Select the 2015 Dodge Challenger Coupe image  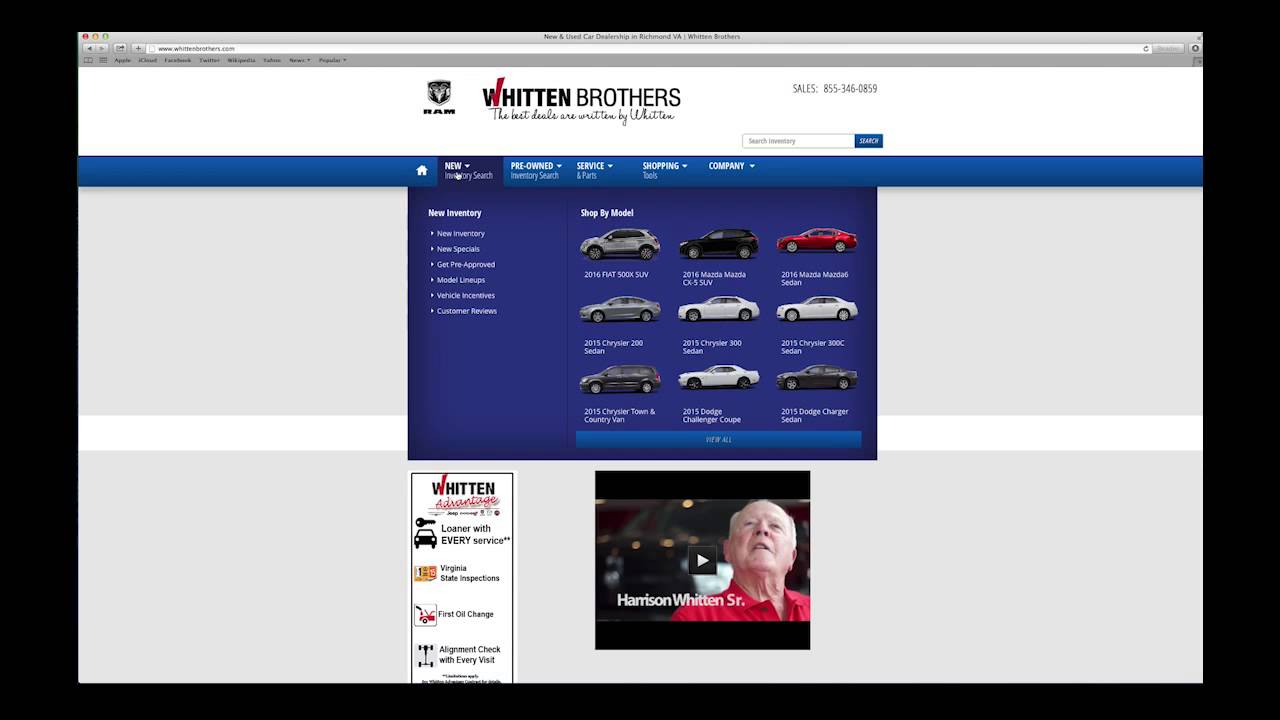(x=718, y=377)
